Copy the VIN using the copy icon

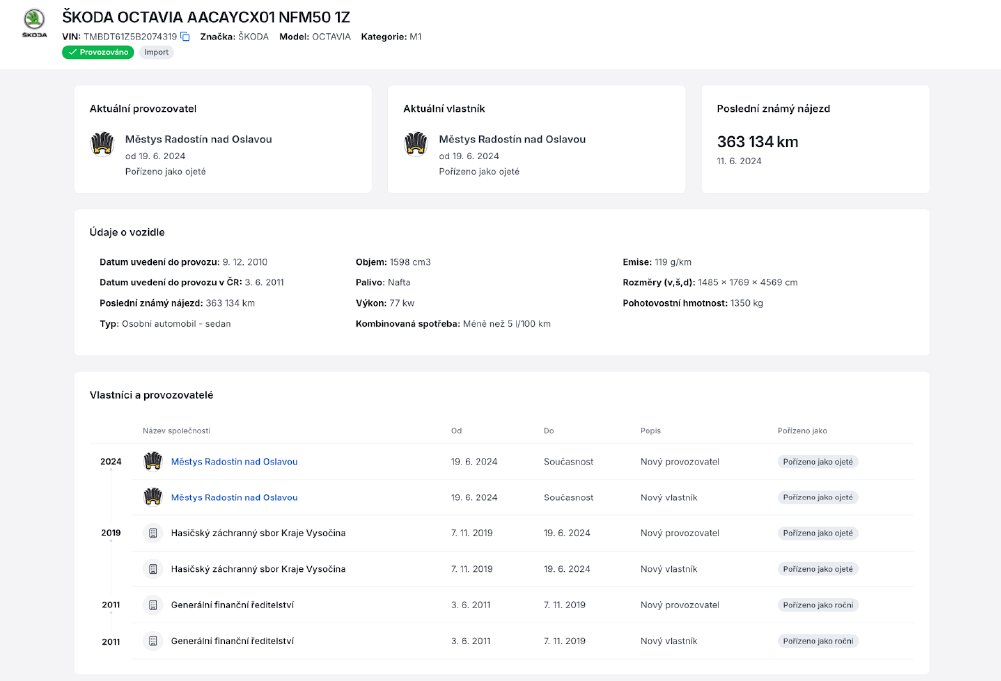click(185, 37)
